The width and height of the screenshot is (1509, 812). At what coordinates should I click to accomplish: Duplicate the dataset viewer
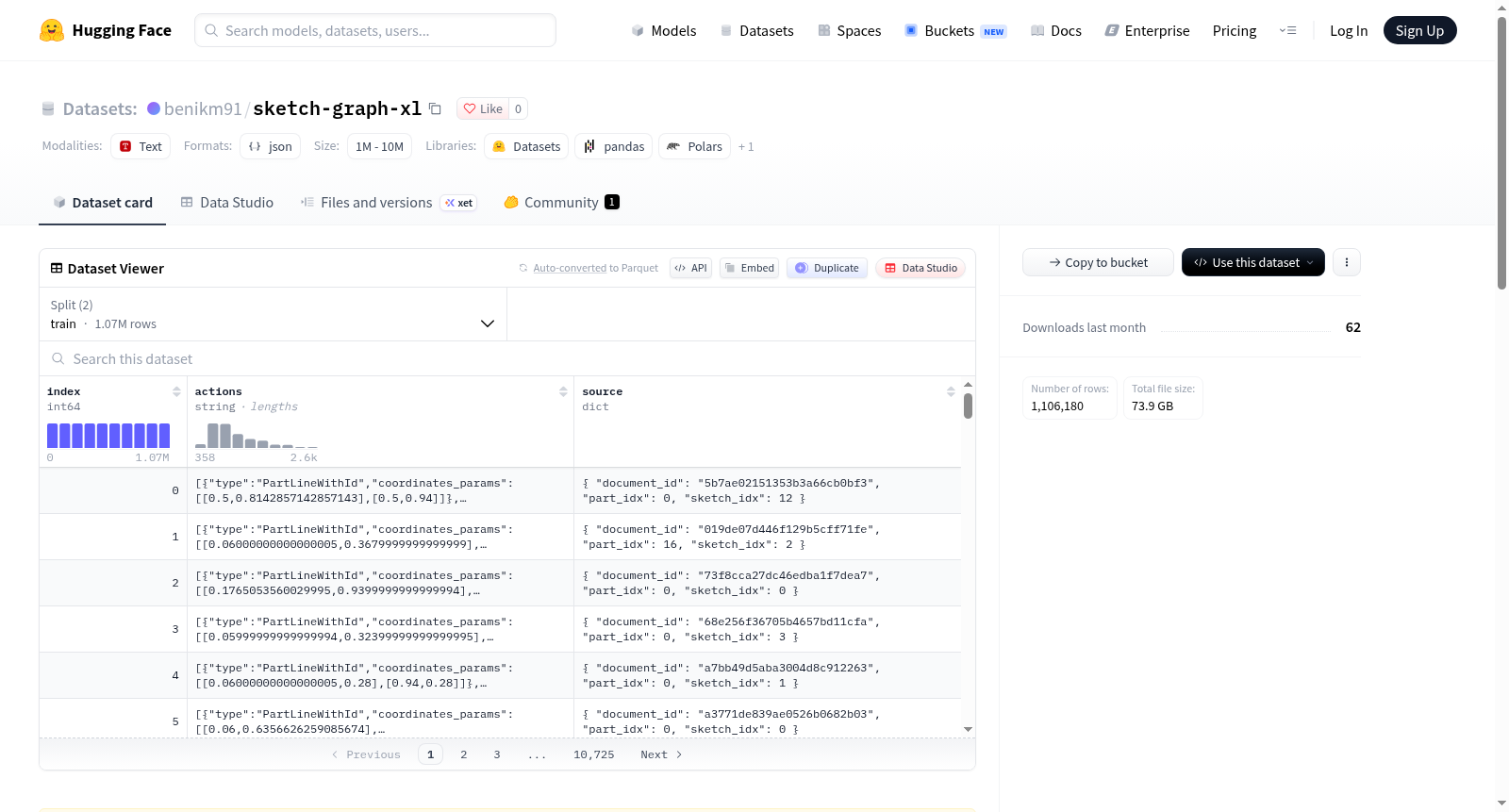point(827,268)
